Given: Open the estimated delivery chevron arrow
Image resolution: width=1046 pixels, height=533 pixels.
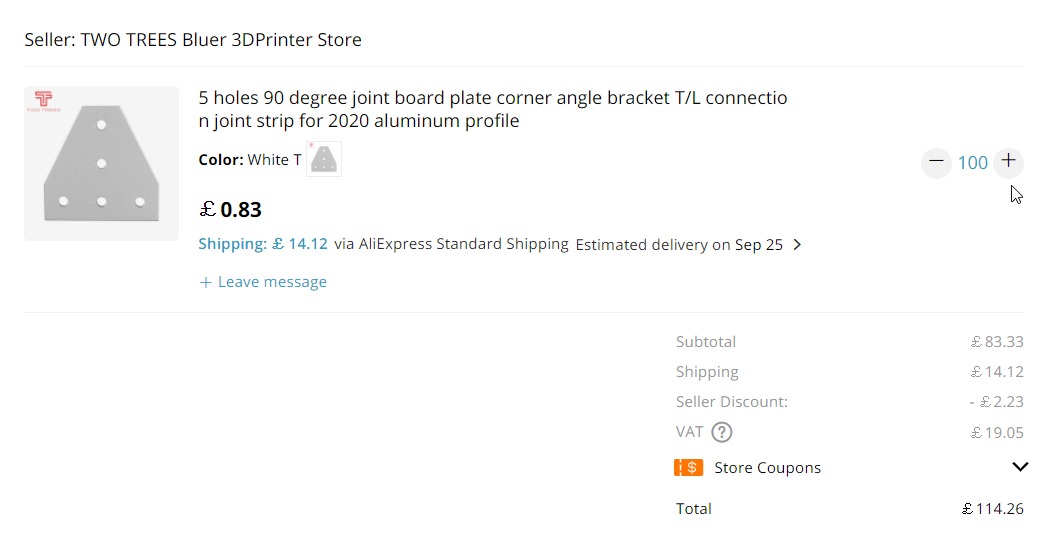Looking at the screenshot, I should pos(797,244).
